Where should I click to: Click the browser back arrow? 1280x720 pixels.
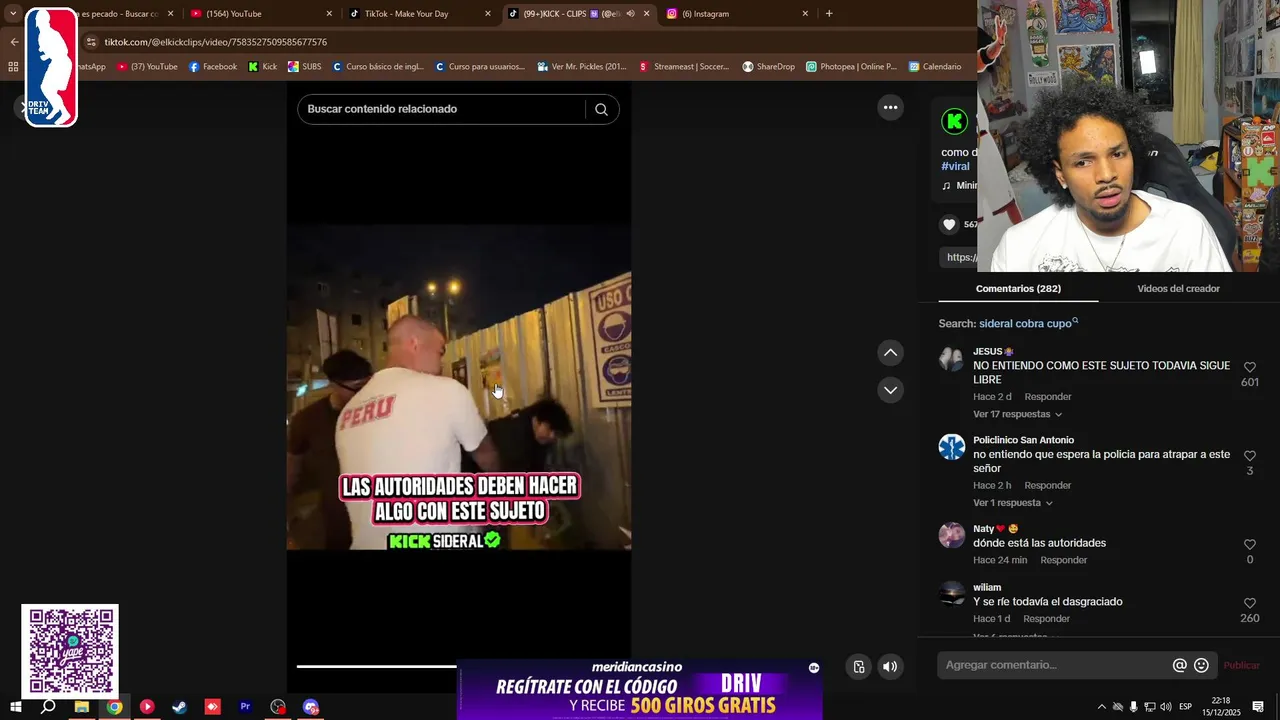(14, 42)
